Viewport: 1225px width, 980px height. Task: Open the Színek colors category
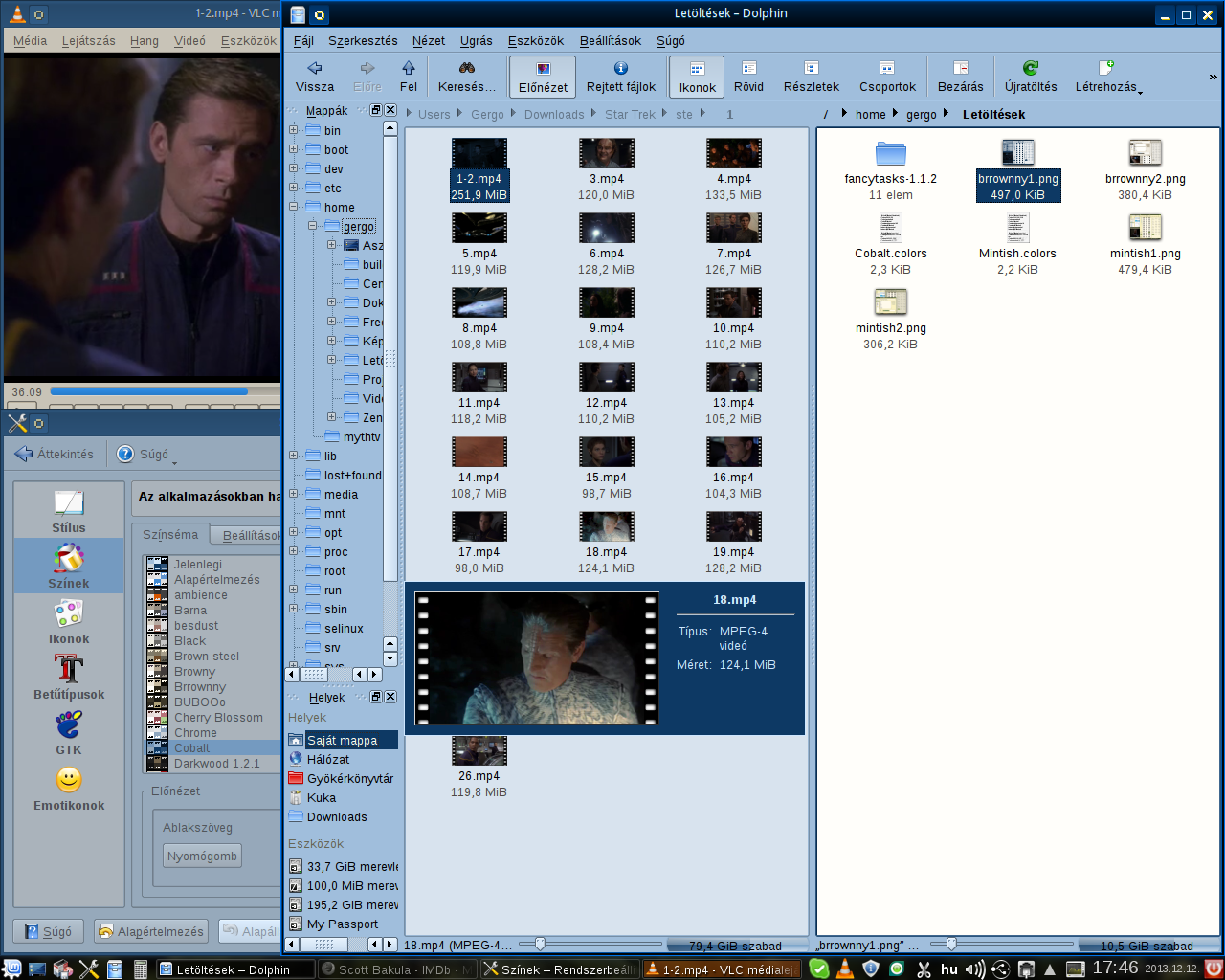[69, 565]
